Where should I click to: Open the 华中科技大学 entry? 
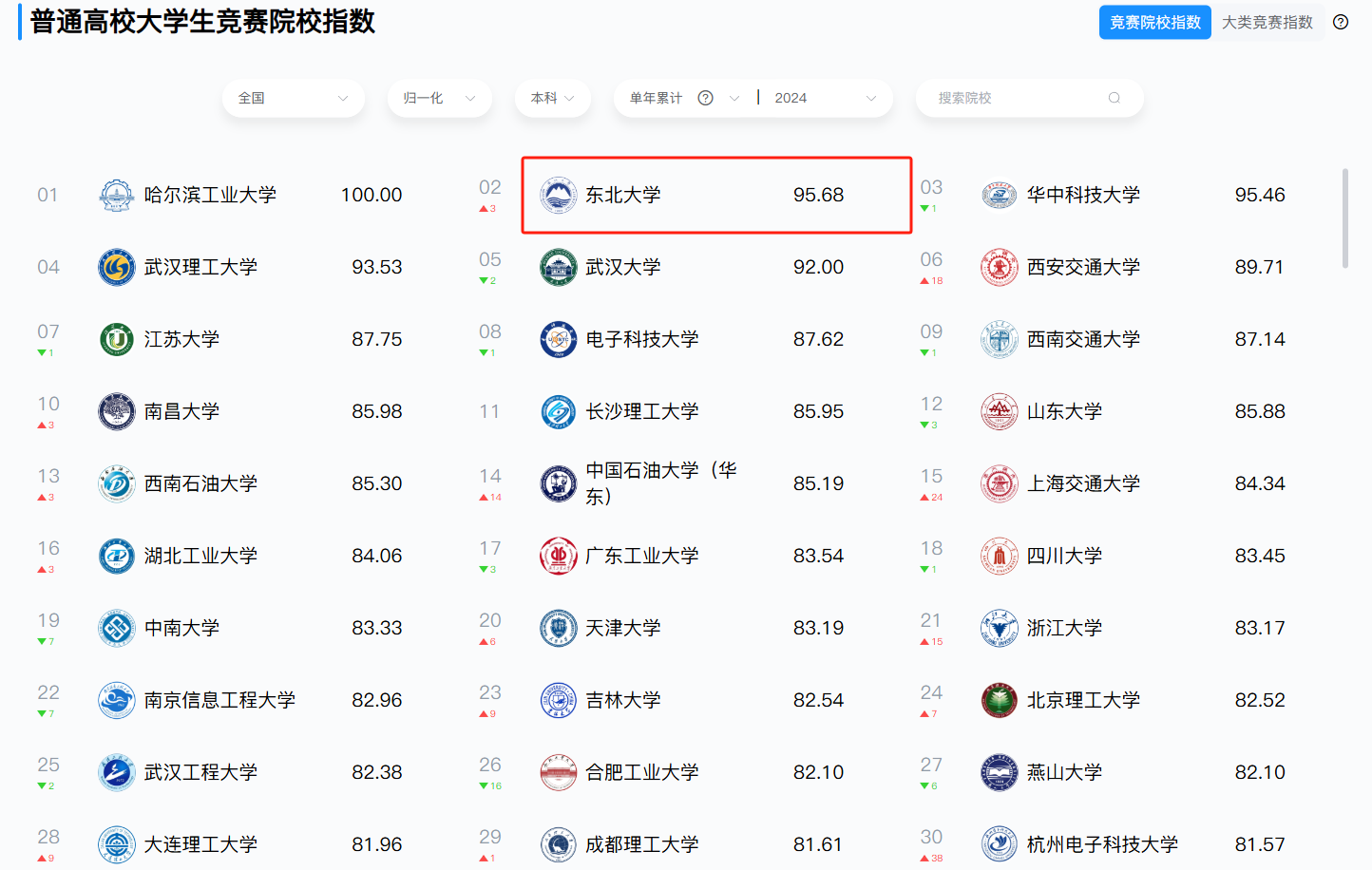(x=1083, y=195)
